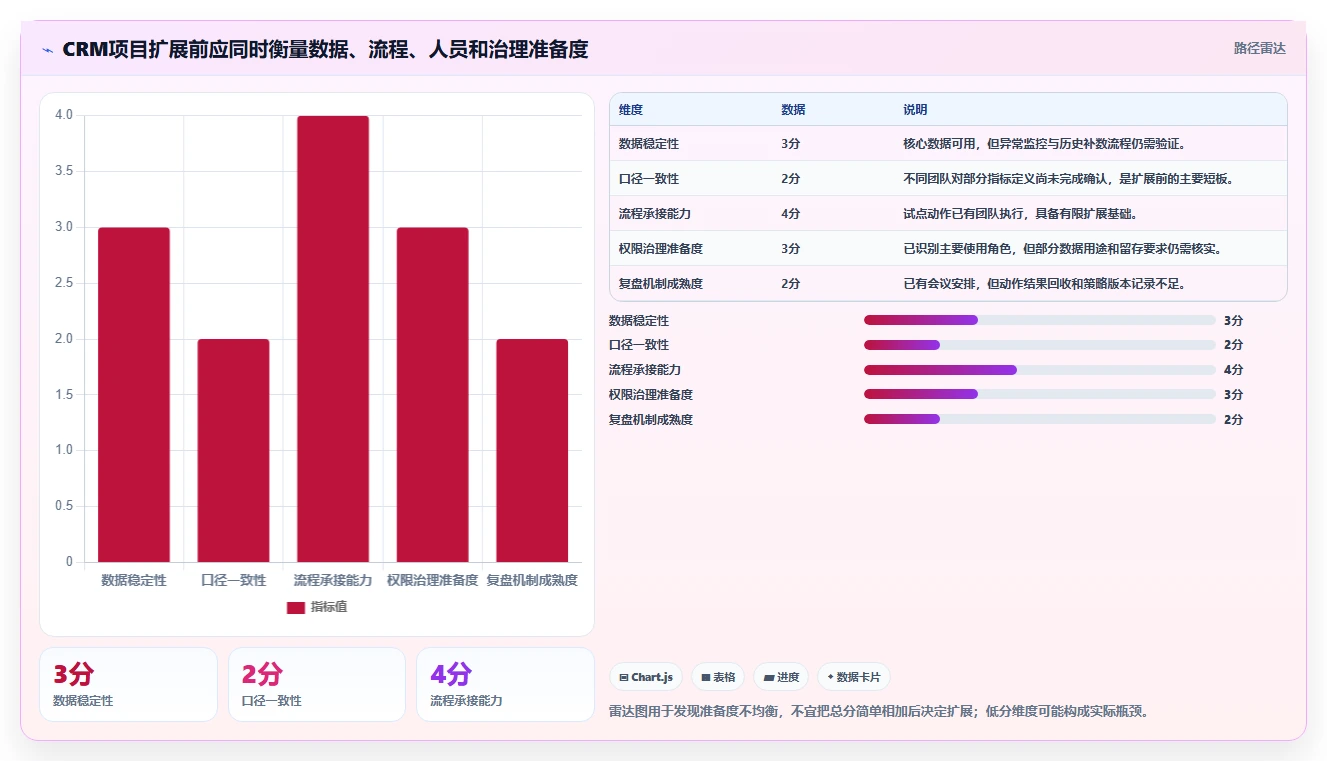Click the 权限治理准备度 progress bar
The image size is (1327, 761).
tap(1040, 394)
